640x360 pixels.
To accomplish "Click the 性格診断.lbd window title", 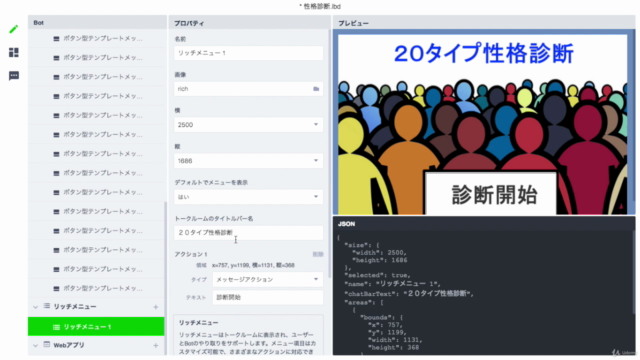I will tap(320, 6).
